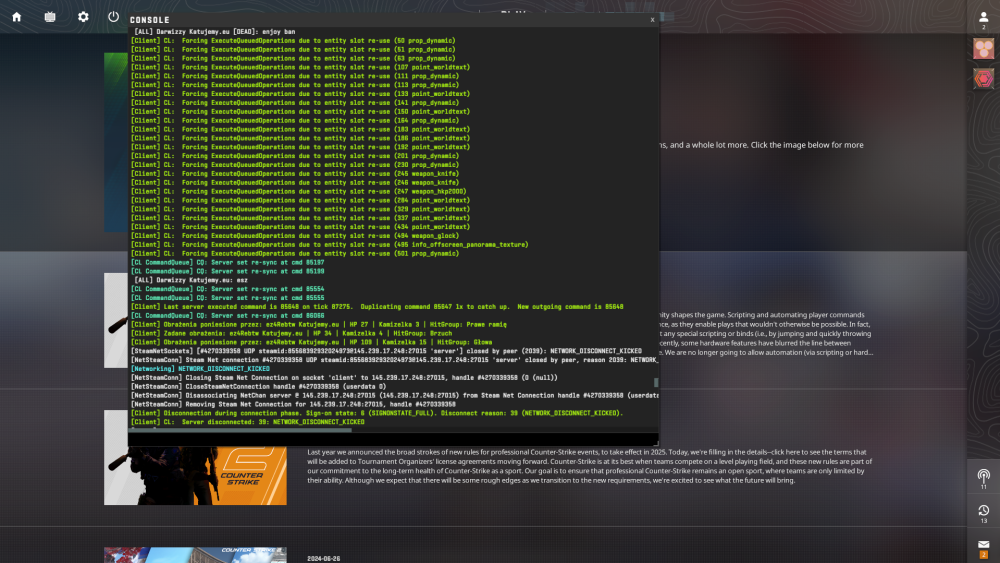Open the 2024-06-26 news thumbnail

coord(195,555)
